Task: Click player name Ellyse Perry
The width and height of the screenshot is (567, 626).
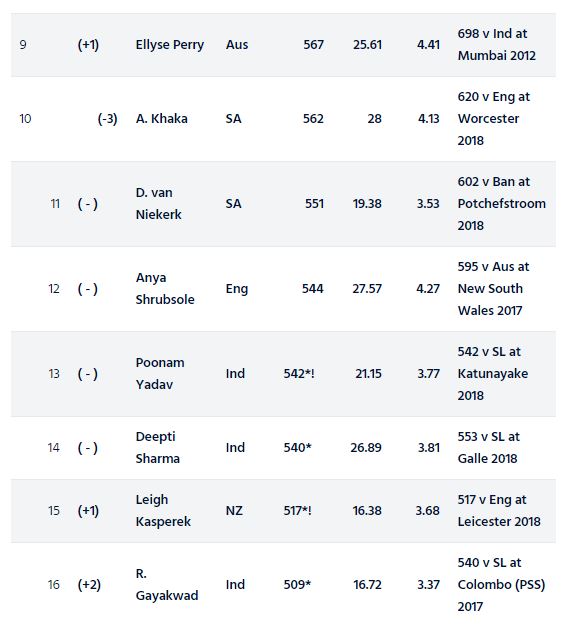Action: pyautogui.click(x=170, y=45)
